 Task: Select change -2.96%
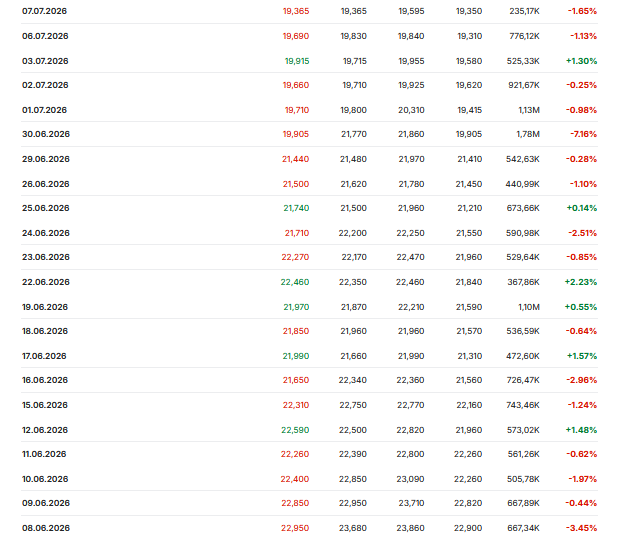[x=582, y=380]
